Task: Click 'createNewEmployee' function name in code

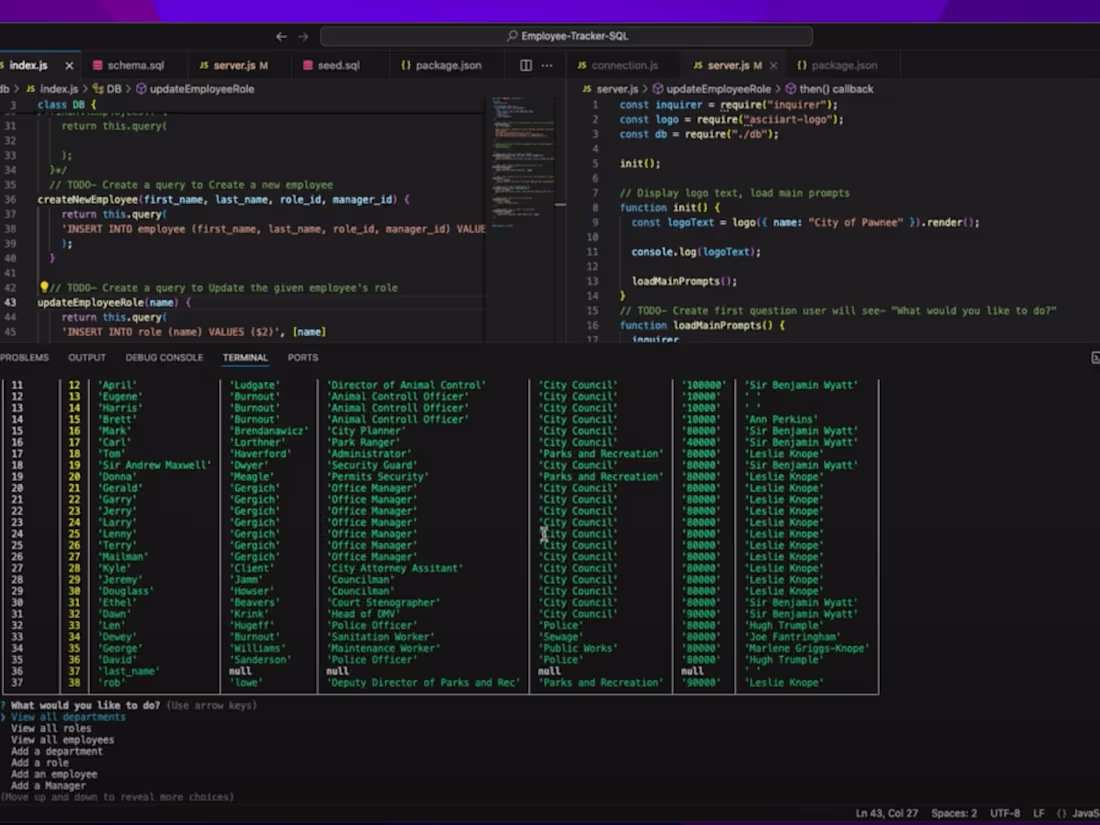Action: tap(88, 200)
